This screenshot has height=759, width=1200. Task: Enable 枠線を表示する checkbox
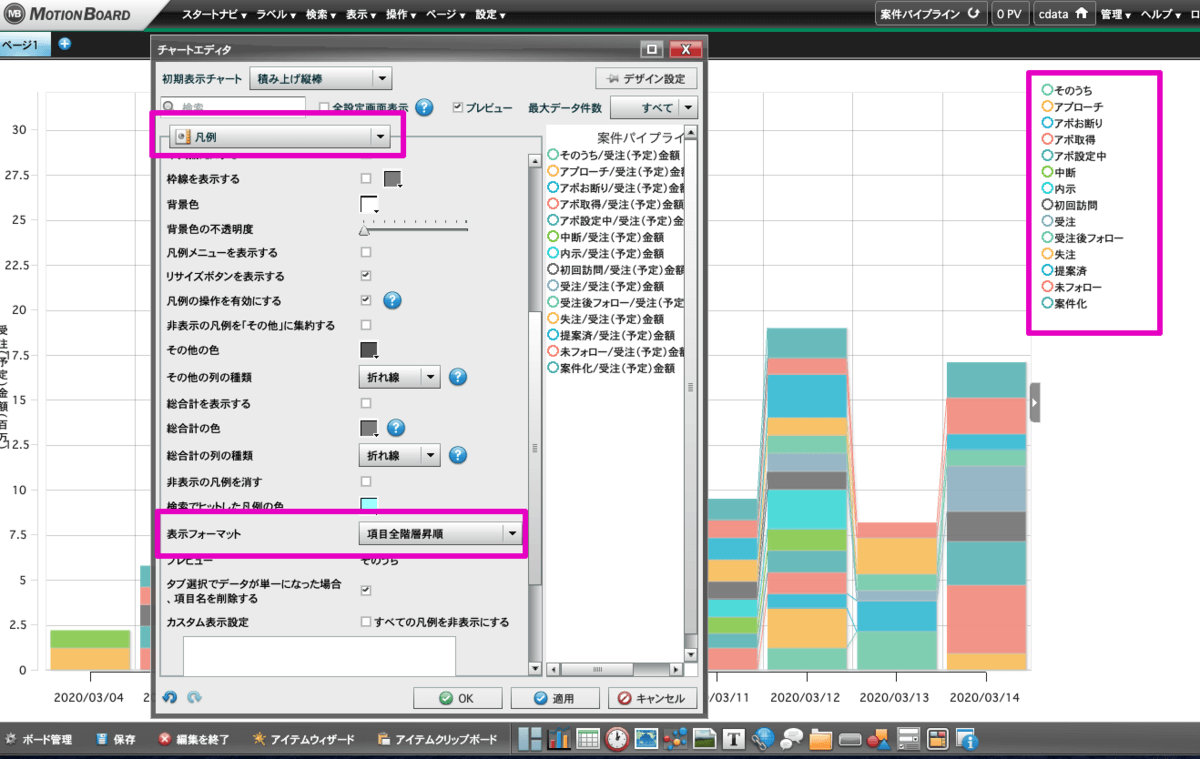tap(366, 178)
